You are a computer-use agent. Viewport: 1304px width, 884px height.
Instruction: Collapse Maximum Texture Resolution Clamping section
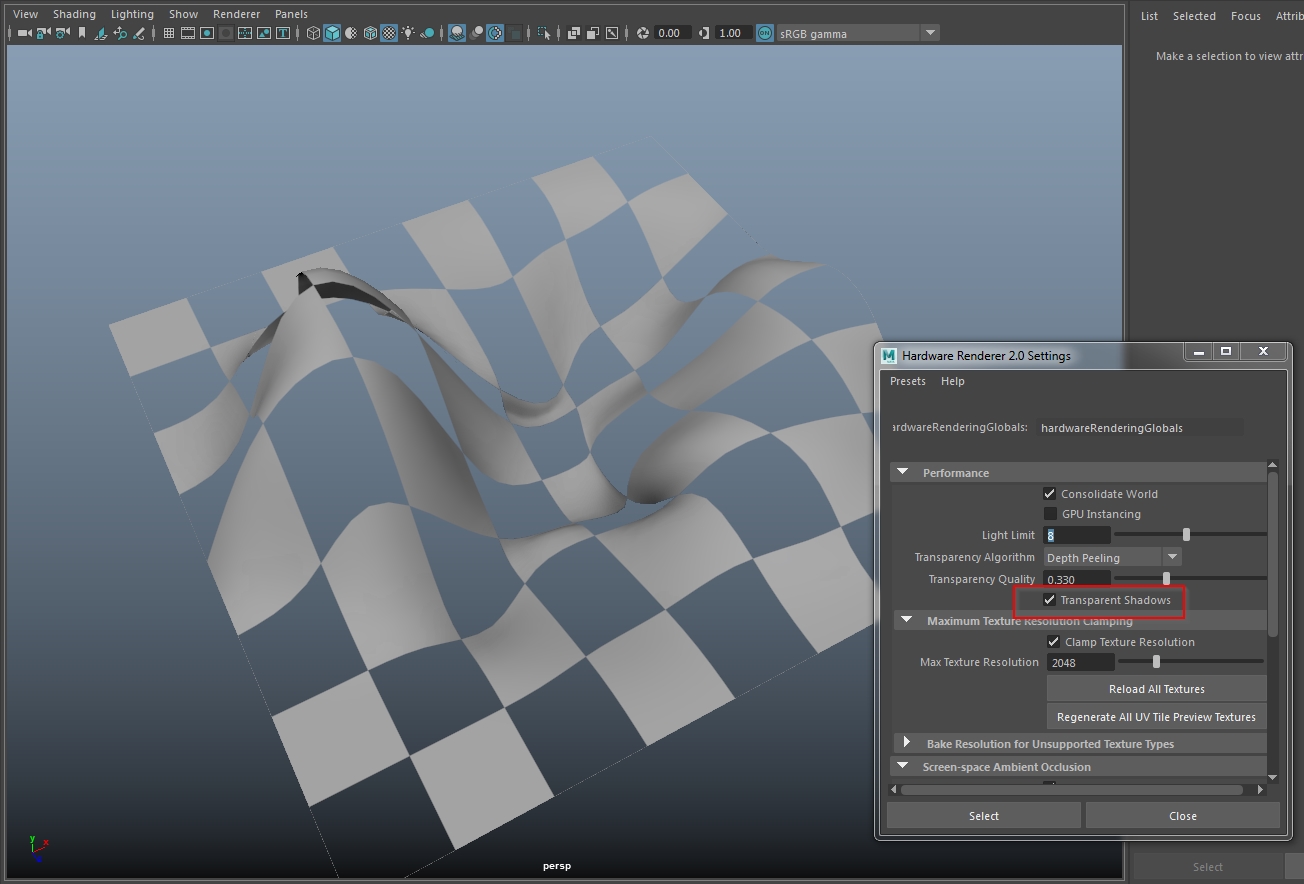coord(907,620)
